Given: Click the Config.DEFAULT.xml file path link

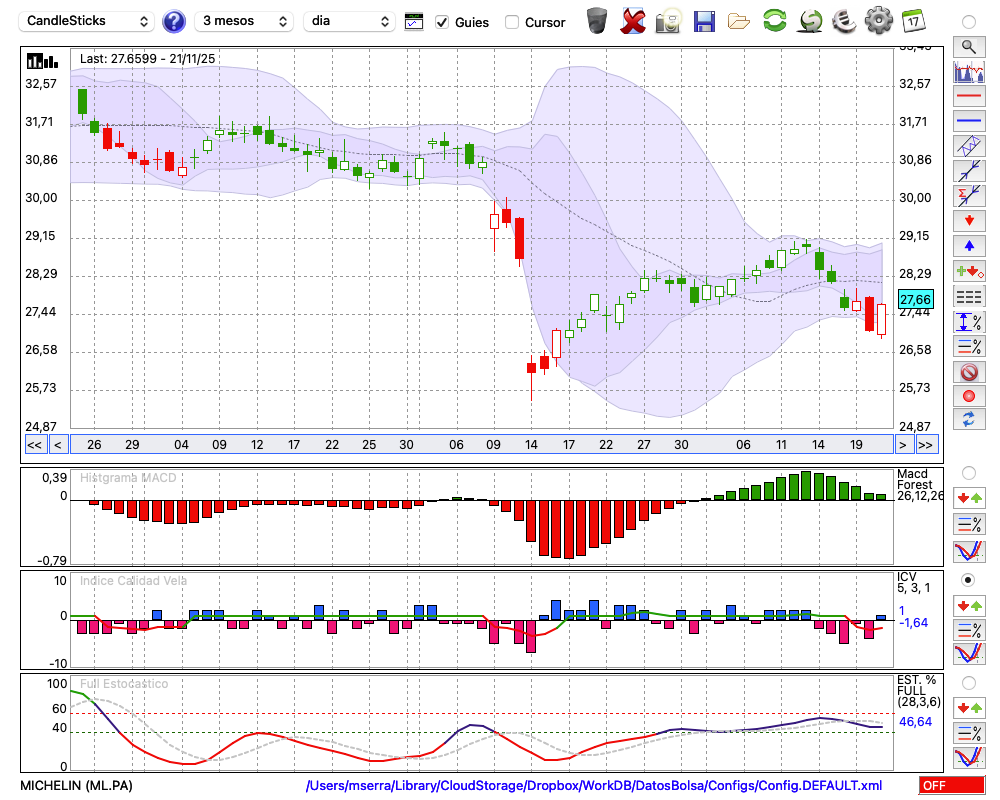Looking at the screenshot, I should (594, 786).
